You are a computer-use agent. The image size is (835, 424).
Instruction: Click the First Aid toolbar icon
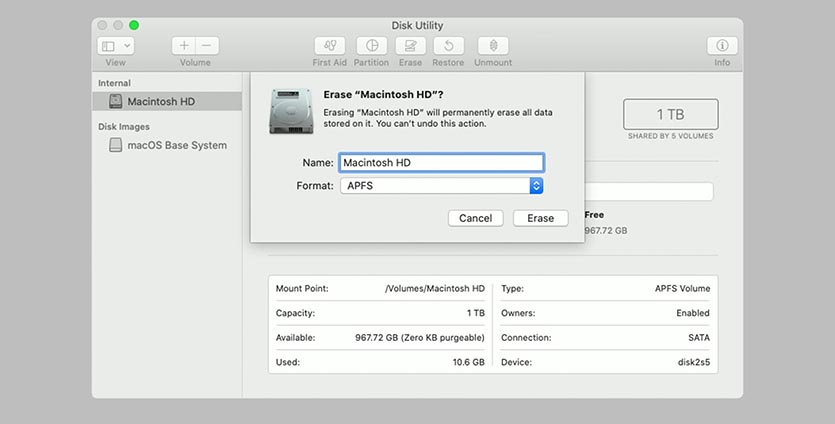coord(329,46)
